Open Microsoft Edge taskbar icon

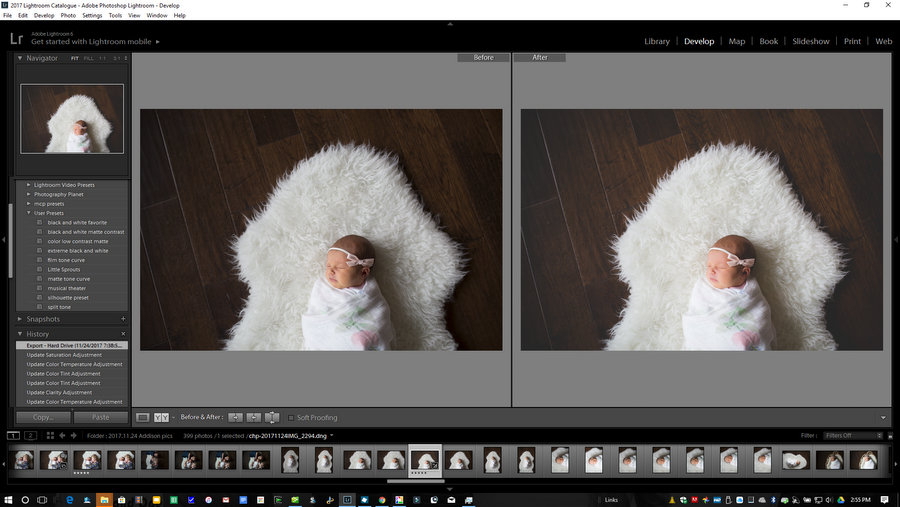pos(69,500)
